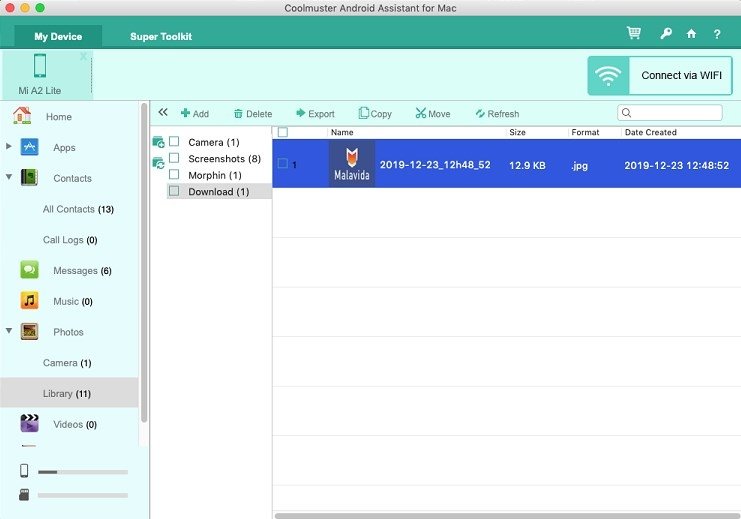Select the Mi A2 Lite phone icon
The image size is (741, 519).
click(40, 65)
